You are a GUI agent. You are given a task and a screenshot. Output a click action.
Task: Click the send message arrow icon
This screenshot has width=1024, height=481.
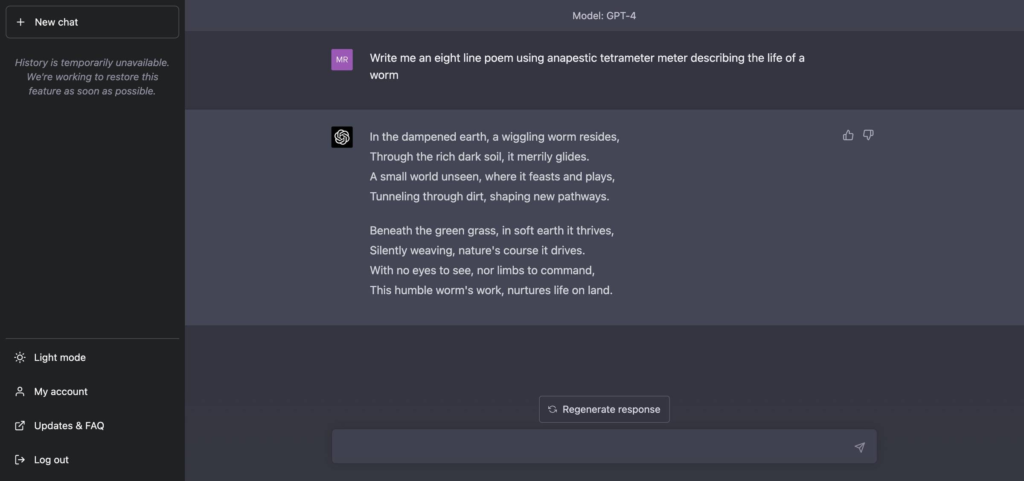click(x=859, y=447)
